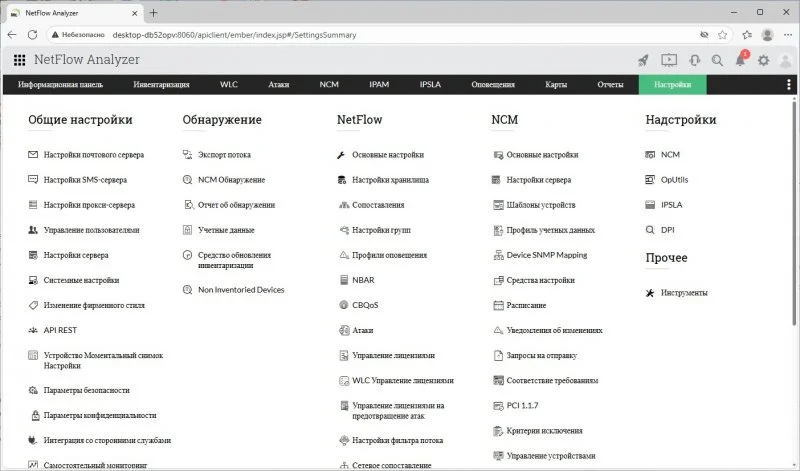Select the Отчеты tab
This screenshot has height=471, width=800.
(x=610, y=85)
